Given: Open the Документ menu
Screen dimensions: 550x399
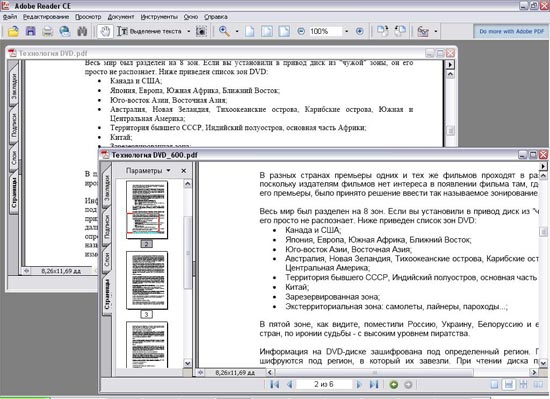Looking at the screenshot, I should coord(121,17).
